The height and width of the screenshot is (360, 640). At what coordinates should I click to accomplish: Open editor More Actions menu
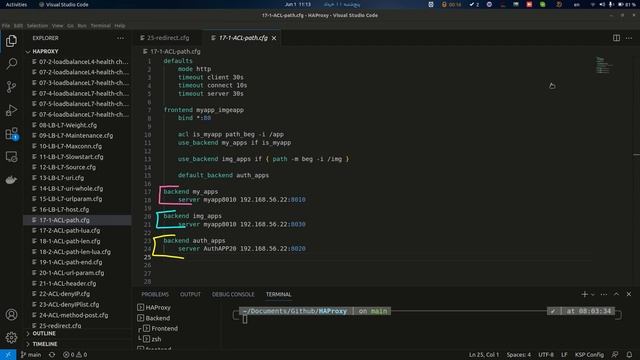[629, 38]
